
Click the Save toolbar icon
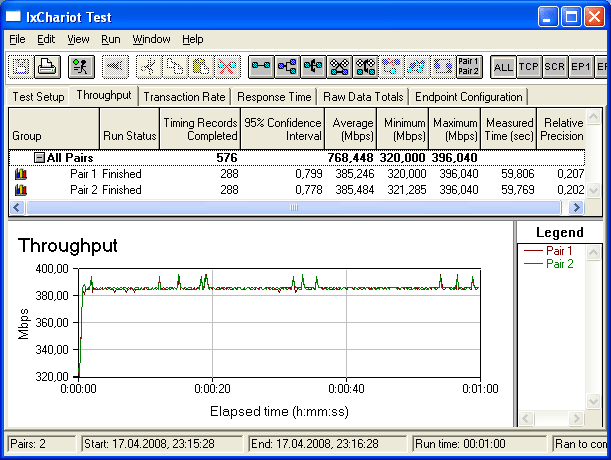coord(21,67)
